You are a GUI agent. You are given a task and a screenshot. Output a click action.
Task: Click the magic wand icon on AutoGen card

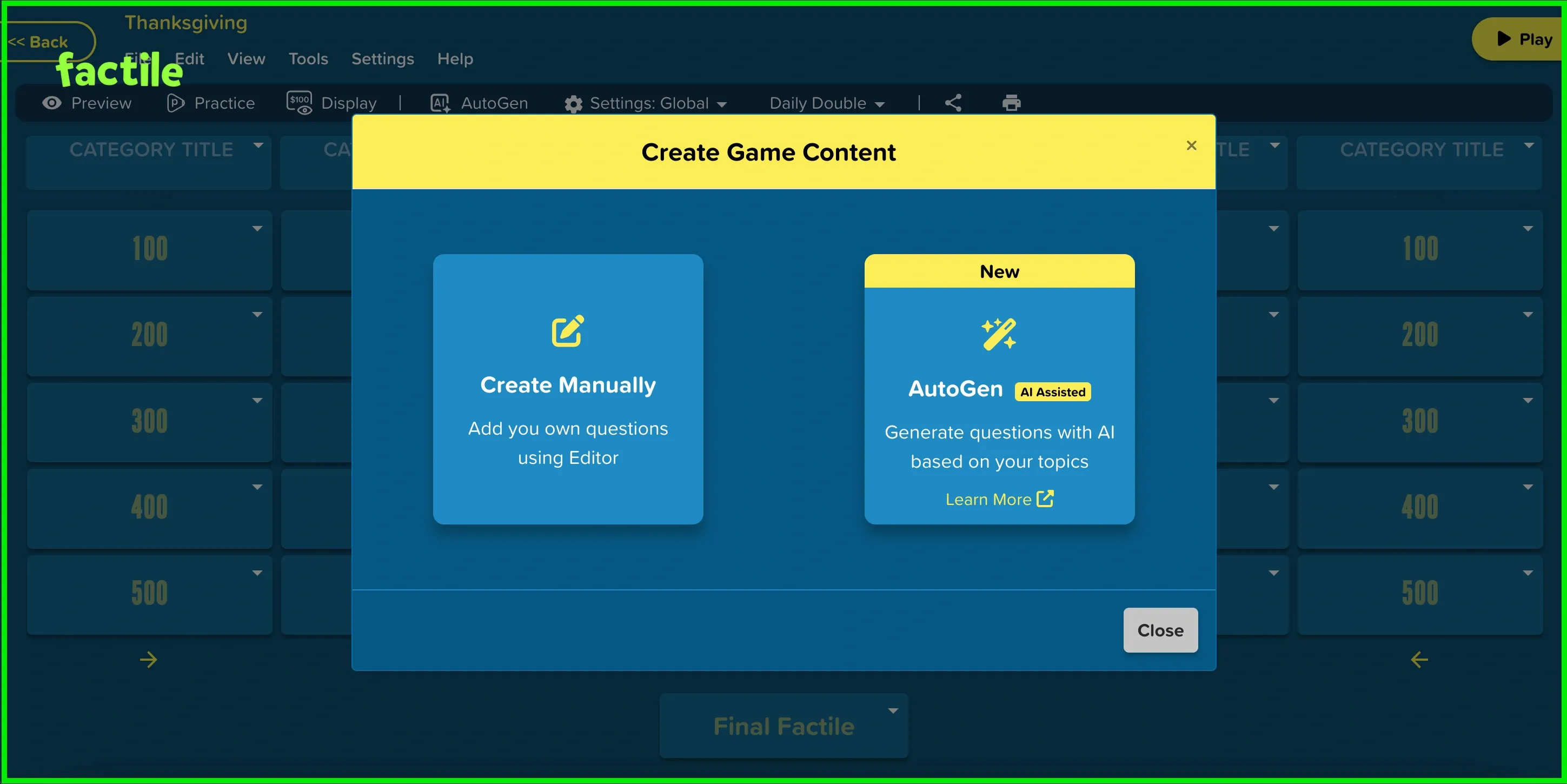click(998, 333)
